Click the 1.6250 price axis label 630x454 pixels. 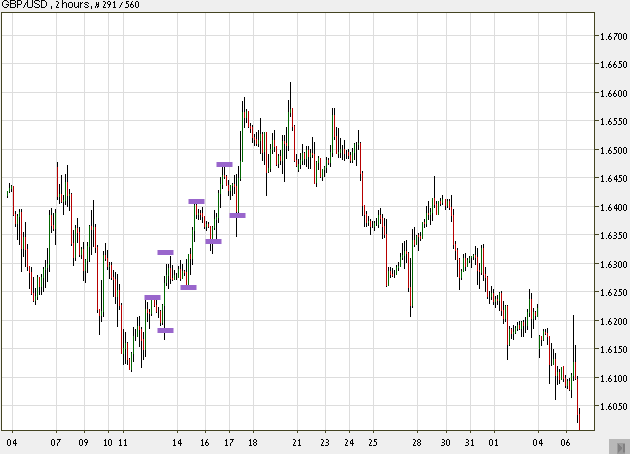[x=614, y=292]
